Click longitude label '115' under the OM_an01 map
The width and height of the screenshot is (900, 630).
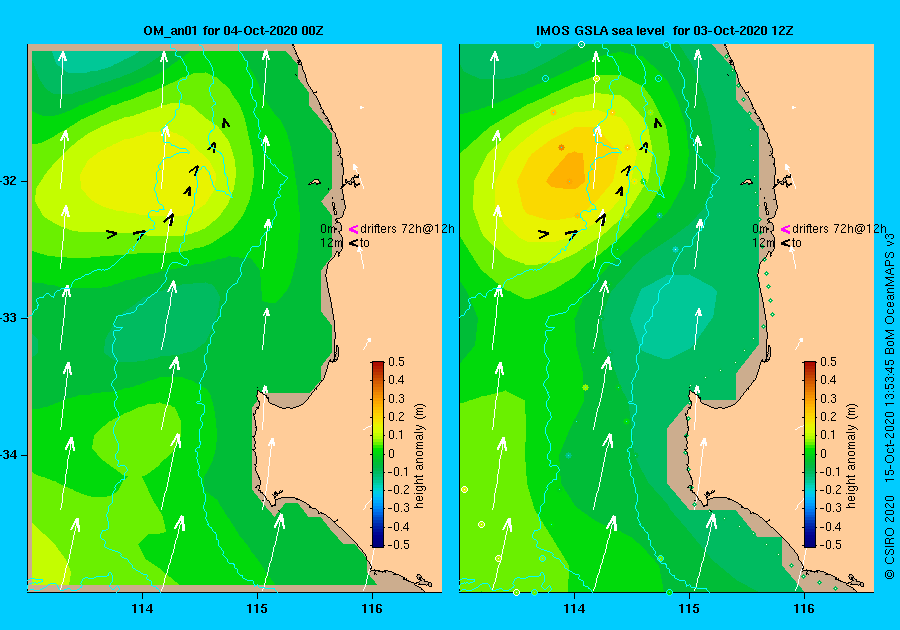257,609
